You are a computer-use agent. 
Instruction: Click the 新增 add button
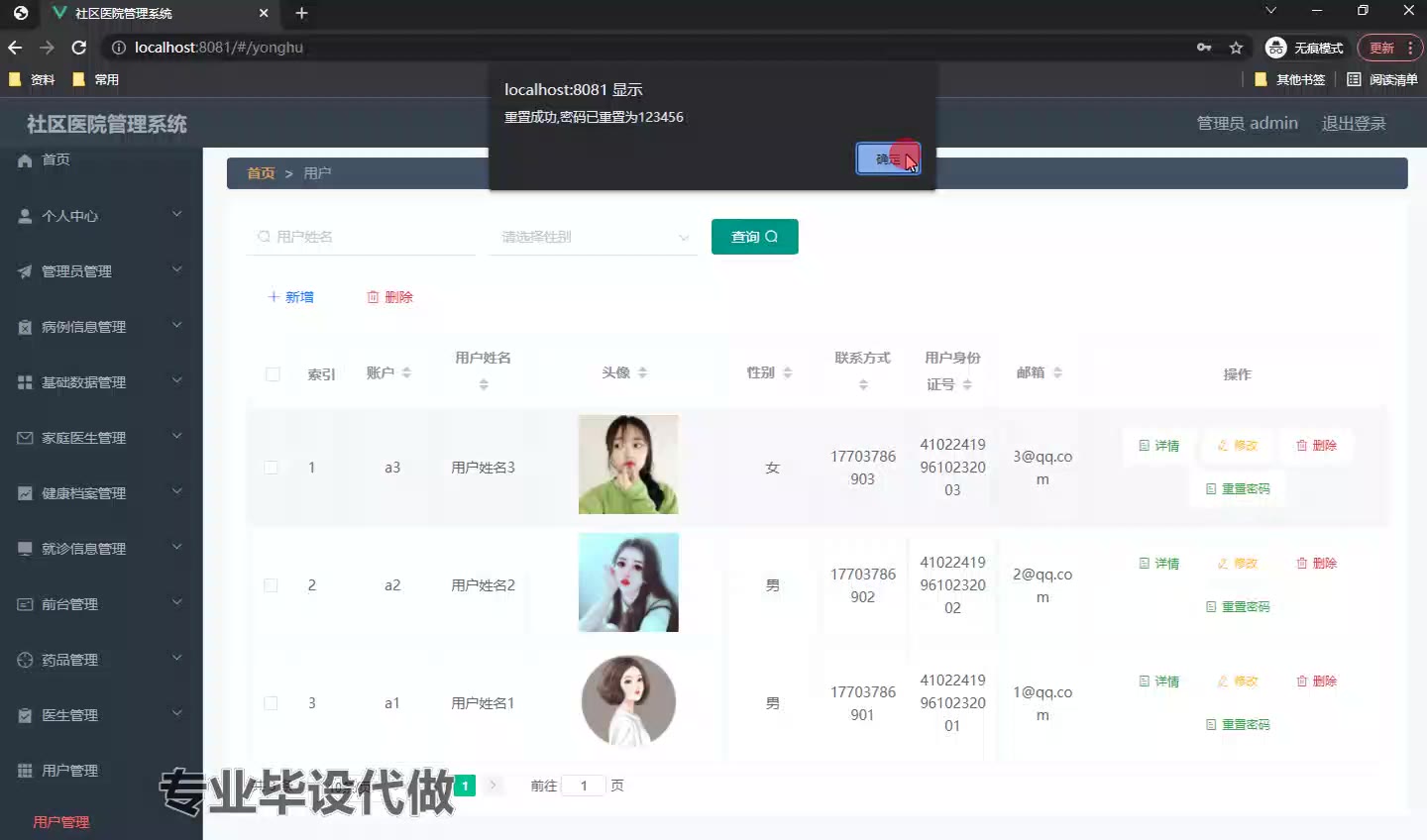pyautogui.click(x=290, y=297)
